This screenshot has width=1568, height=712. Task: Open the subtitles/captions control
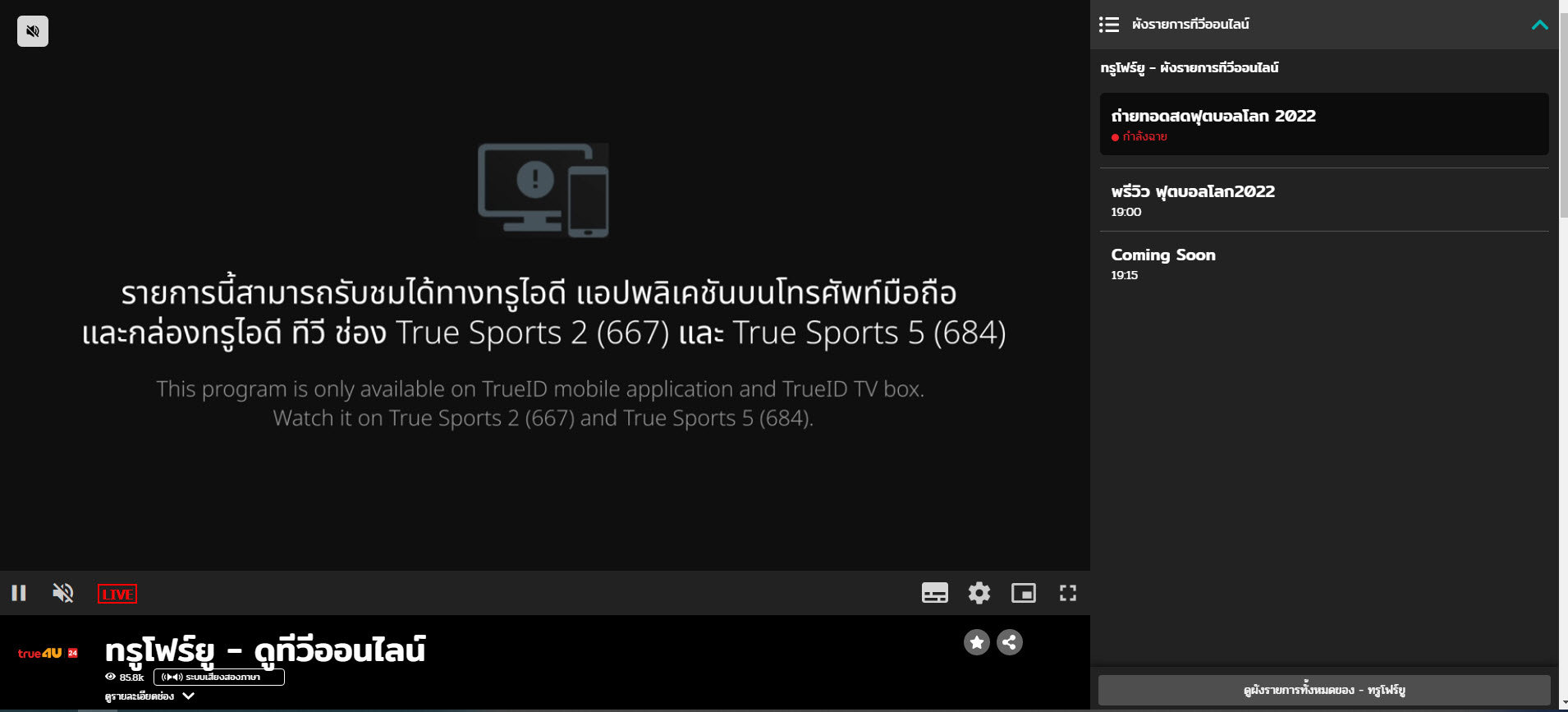click(935, 593)
